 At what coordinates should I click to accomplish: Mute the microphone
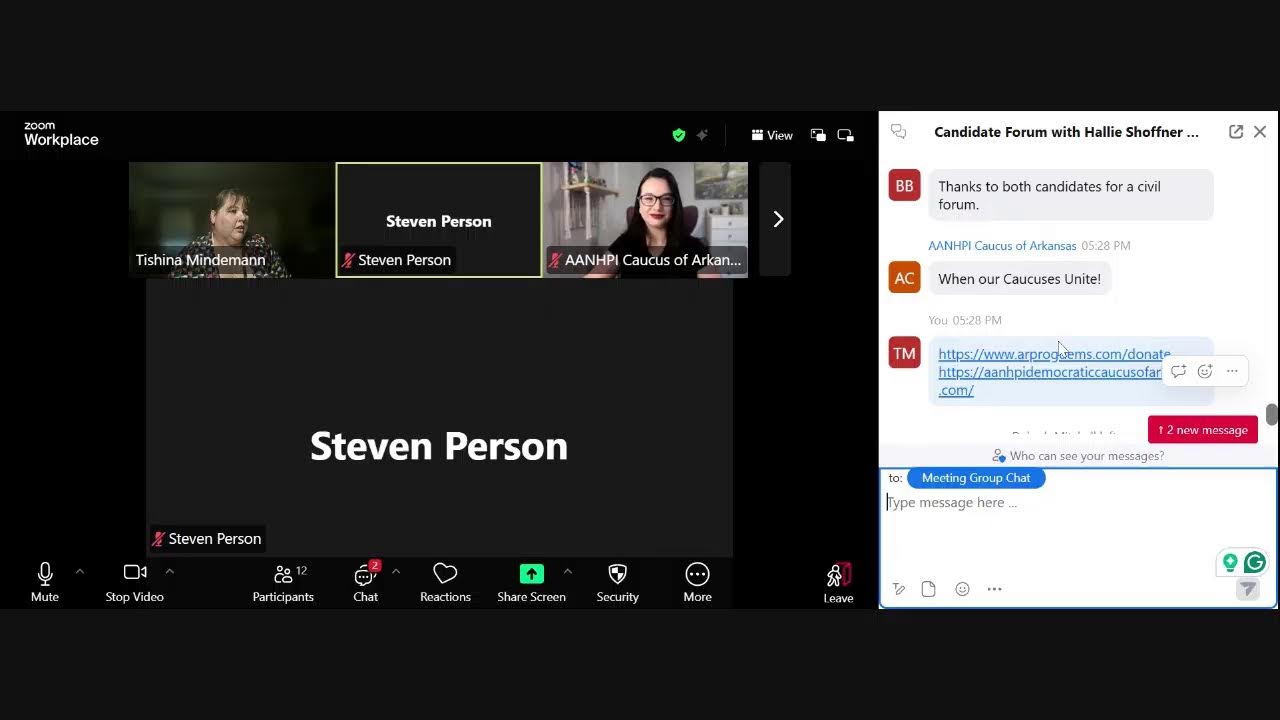point(45,582)
